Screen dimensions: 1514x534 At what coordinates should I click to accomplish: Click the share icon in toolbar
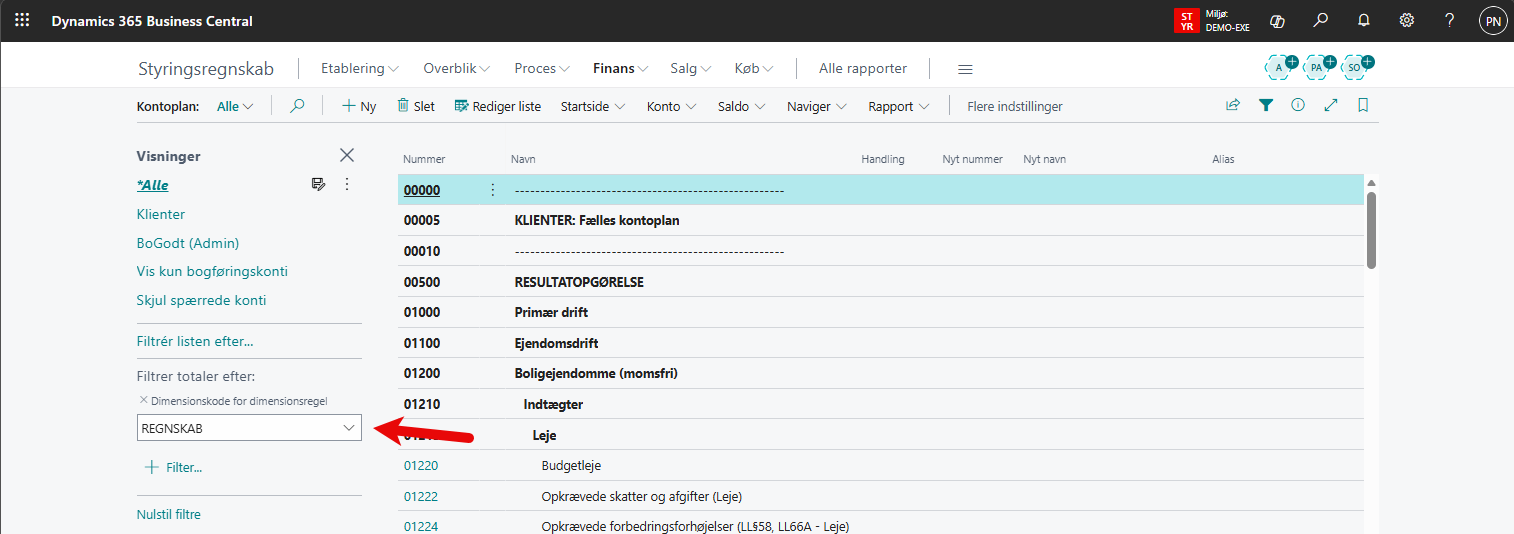1233,105
